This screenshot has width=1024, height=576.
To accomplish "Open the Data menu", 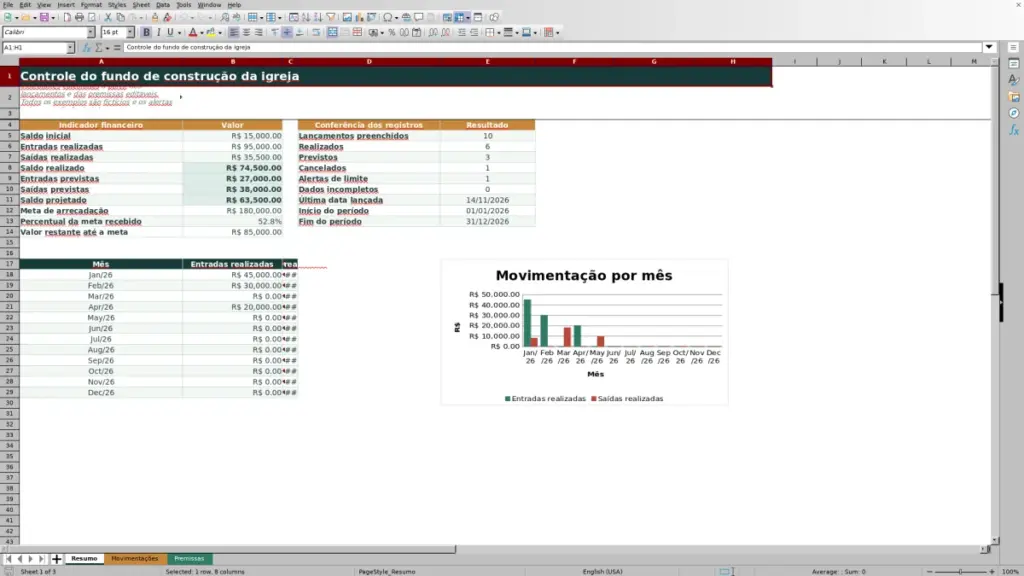I will [163, 5].
